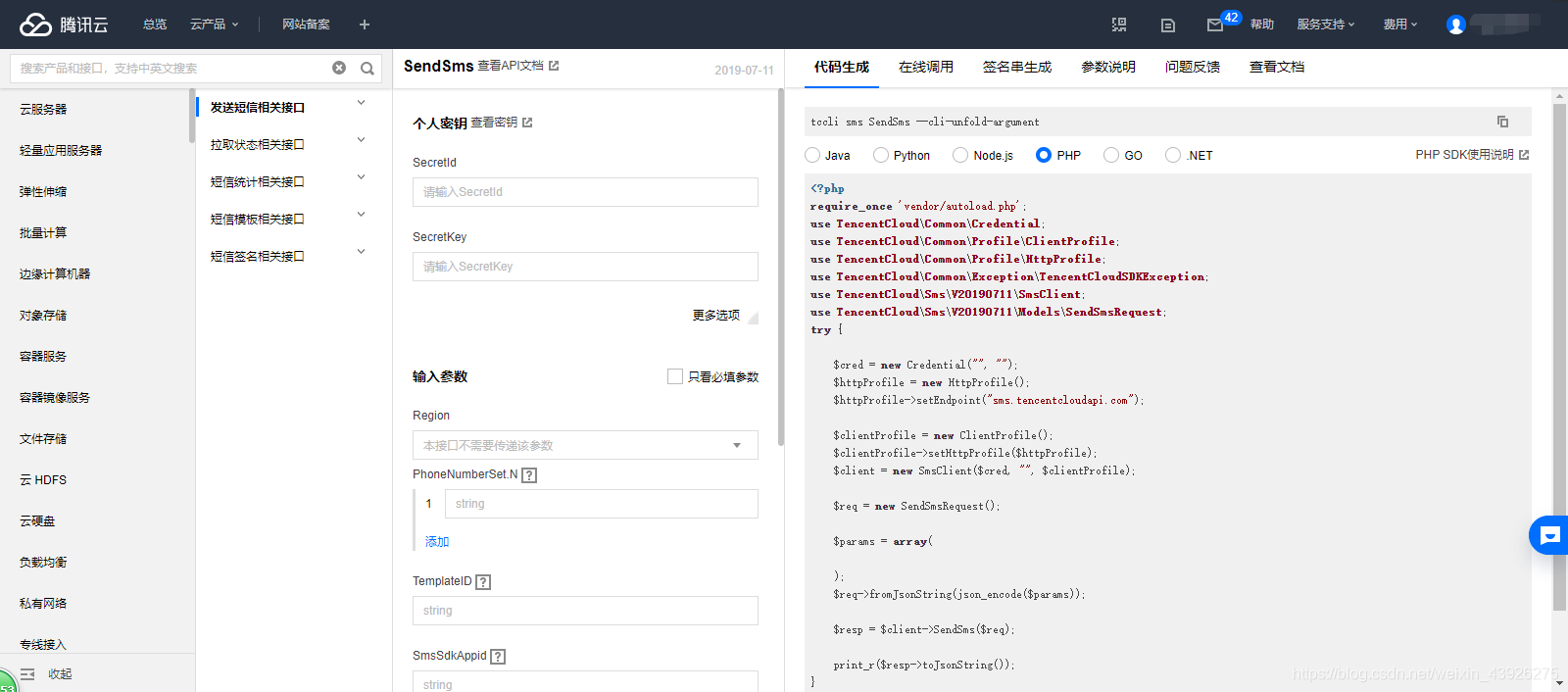Switch to the 问题反馈 tab

[1193, 67]
